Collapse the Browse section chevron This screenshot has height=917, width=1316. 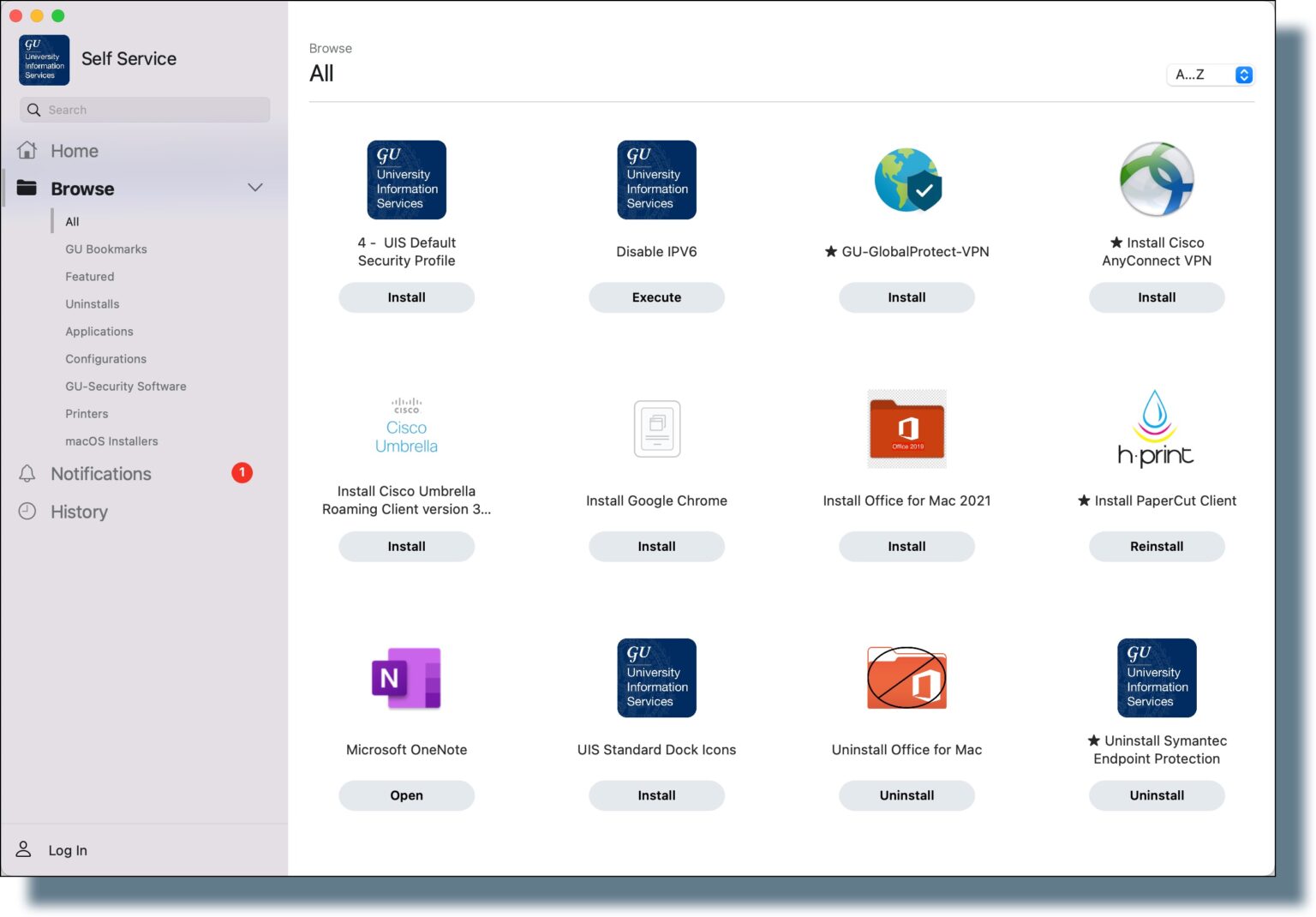tap(254, 187)
